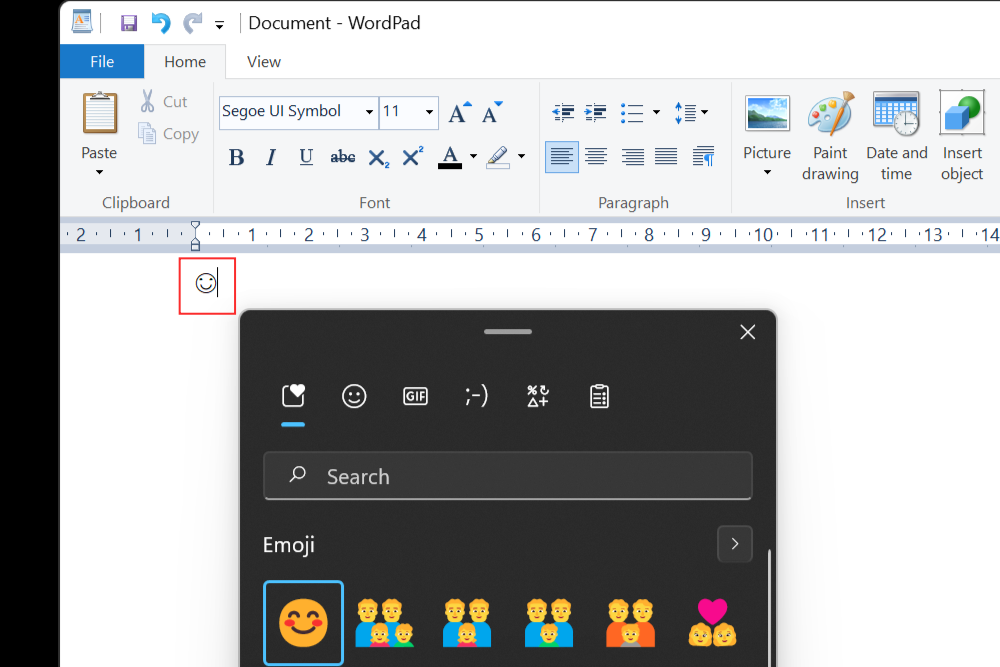1000x667 pixels.
Task: Open clipboard history in the emoji panel
Action: (598, 396)
